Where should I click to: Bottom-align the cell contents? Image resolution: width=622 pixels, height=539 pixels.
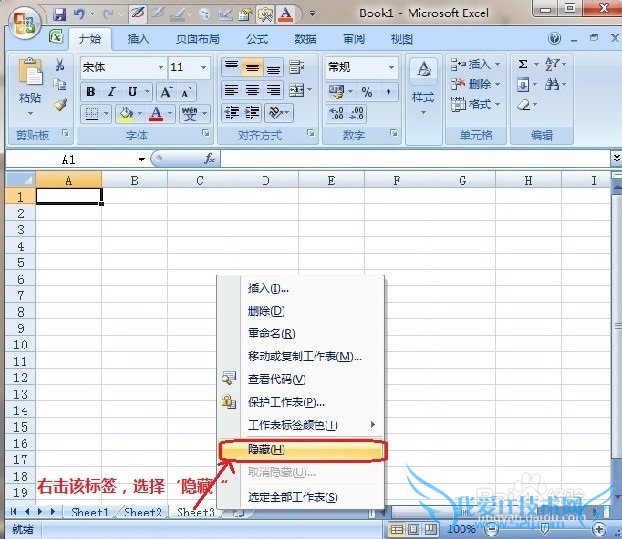(274, 67)
